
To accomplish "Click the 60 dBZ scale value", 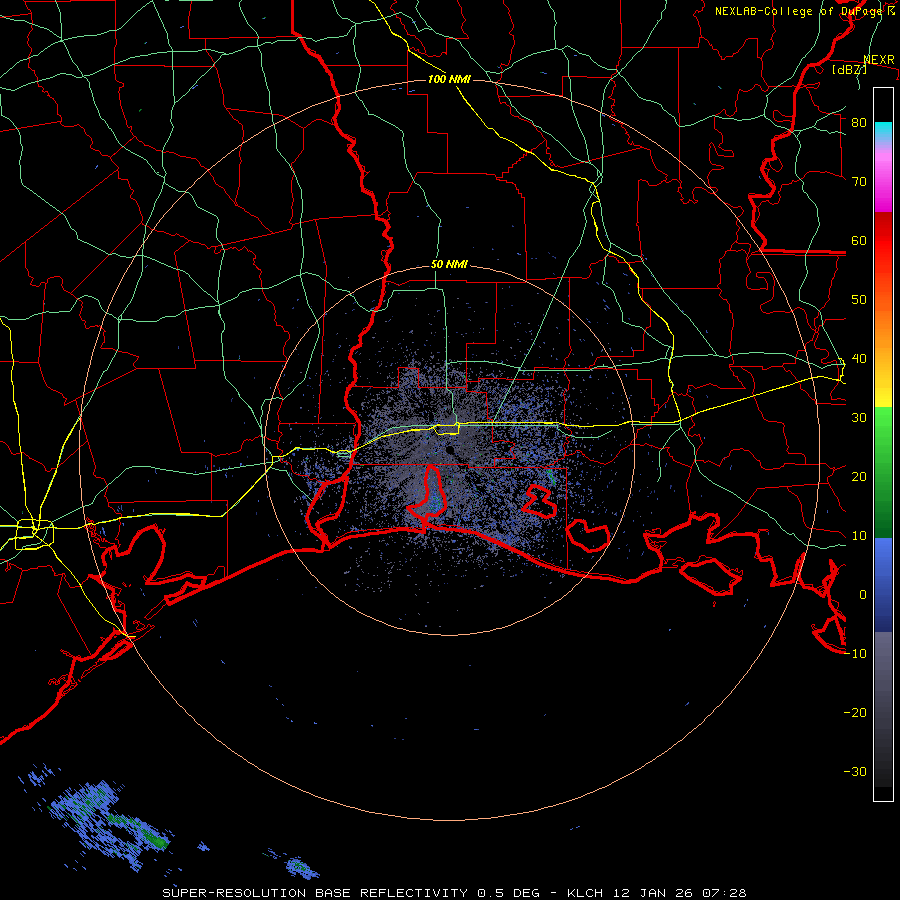I will coord(859,240).
